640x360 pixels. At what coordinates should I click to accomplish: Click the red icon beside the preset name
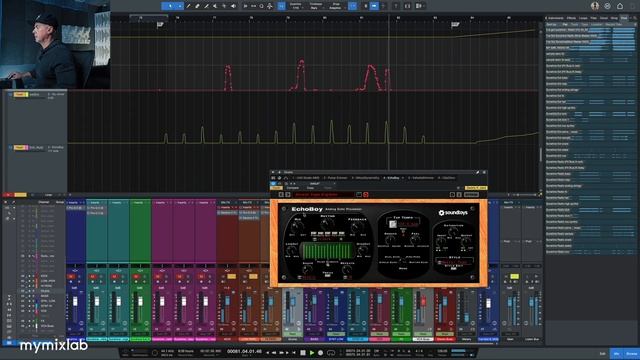(x=366, y=195)
